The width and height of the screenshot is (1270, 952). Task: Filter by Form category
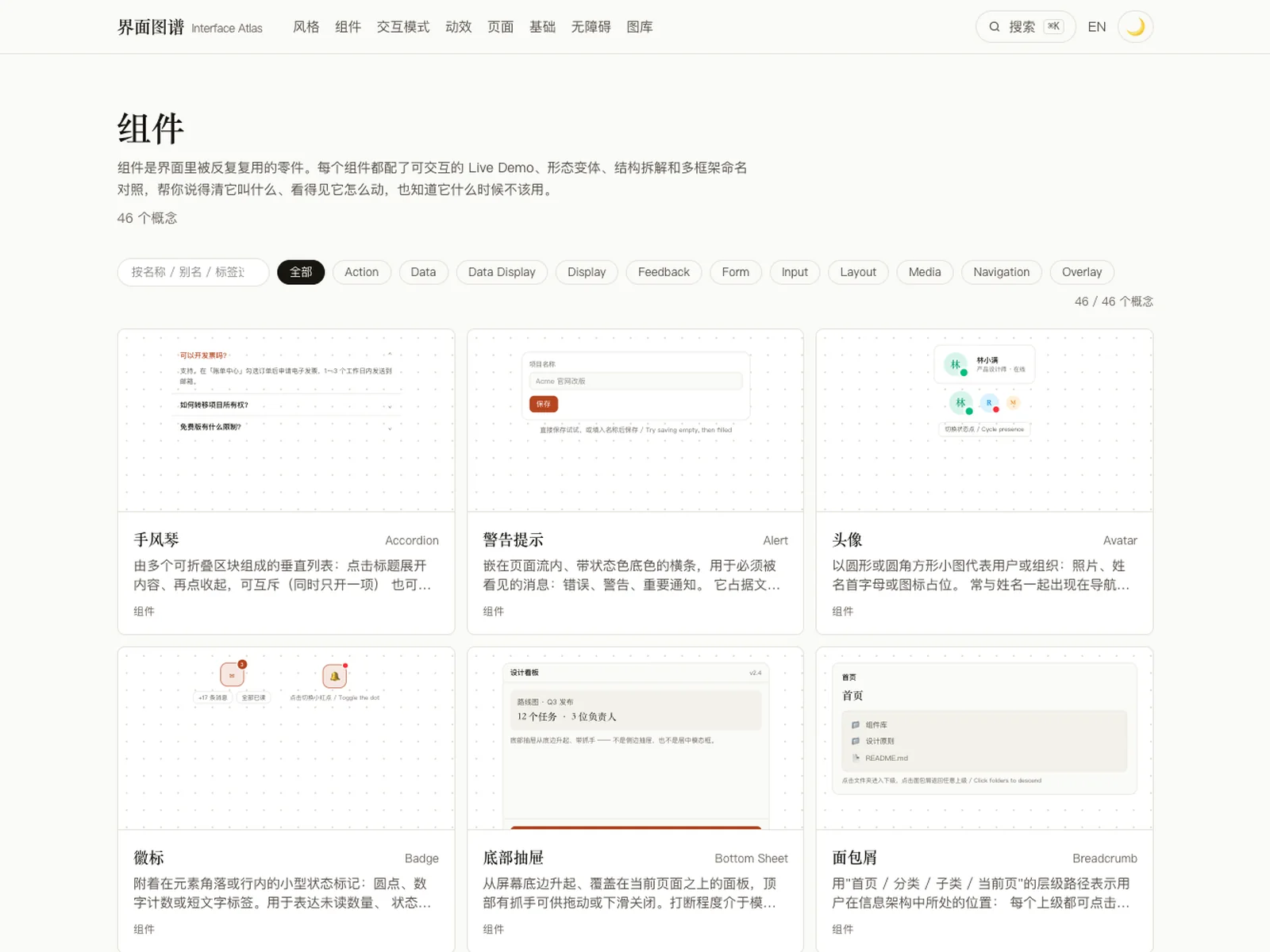(736, 272)
